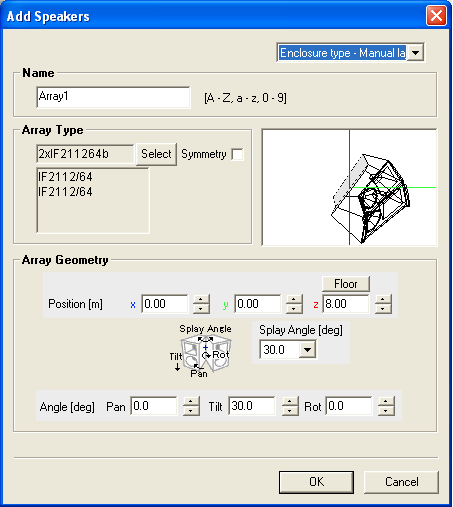Screen dimensions: 453x507
Task: Click the Cancel button
Action: (401, 482)
